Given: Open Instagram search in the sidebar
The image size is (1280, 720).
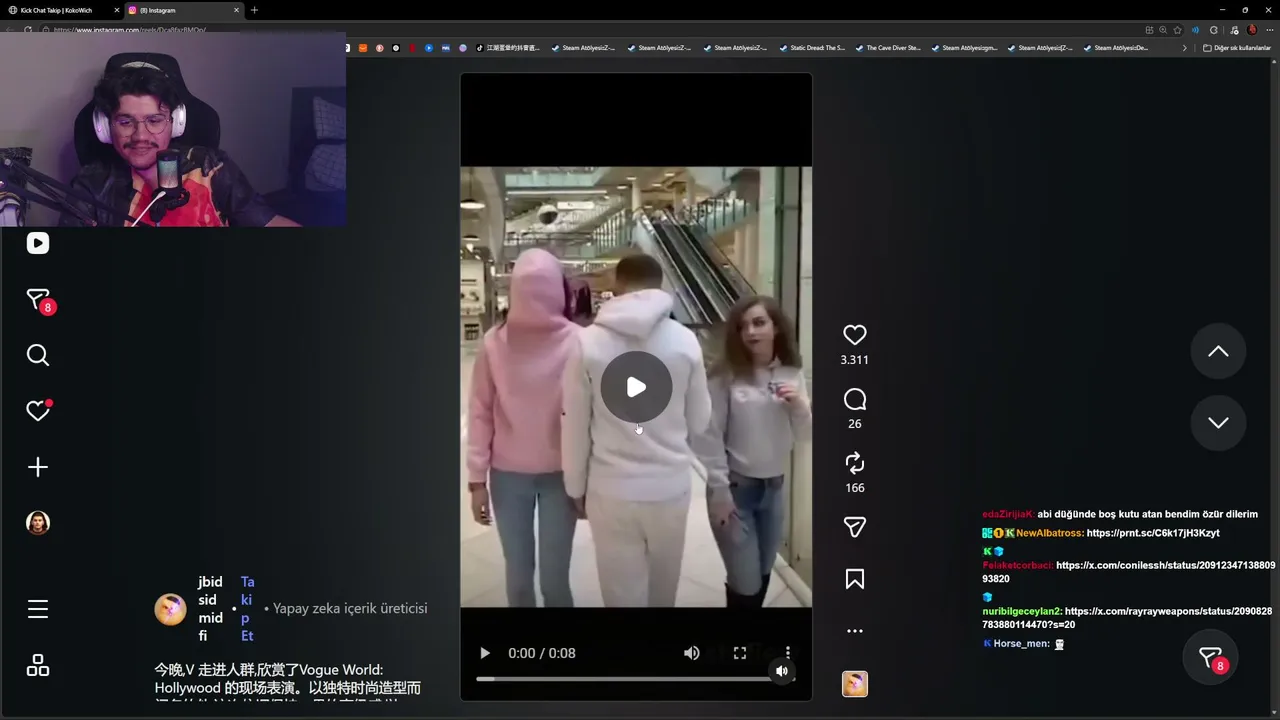Looking at the screenshot, I should click(x=38, y=355).
